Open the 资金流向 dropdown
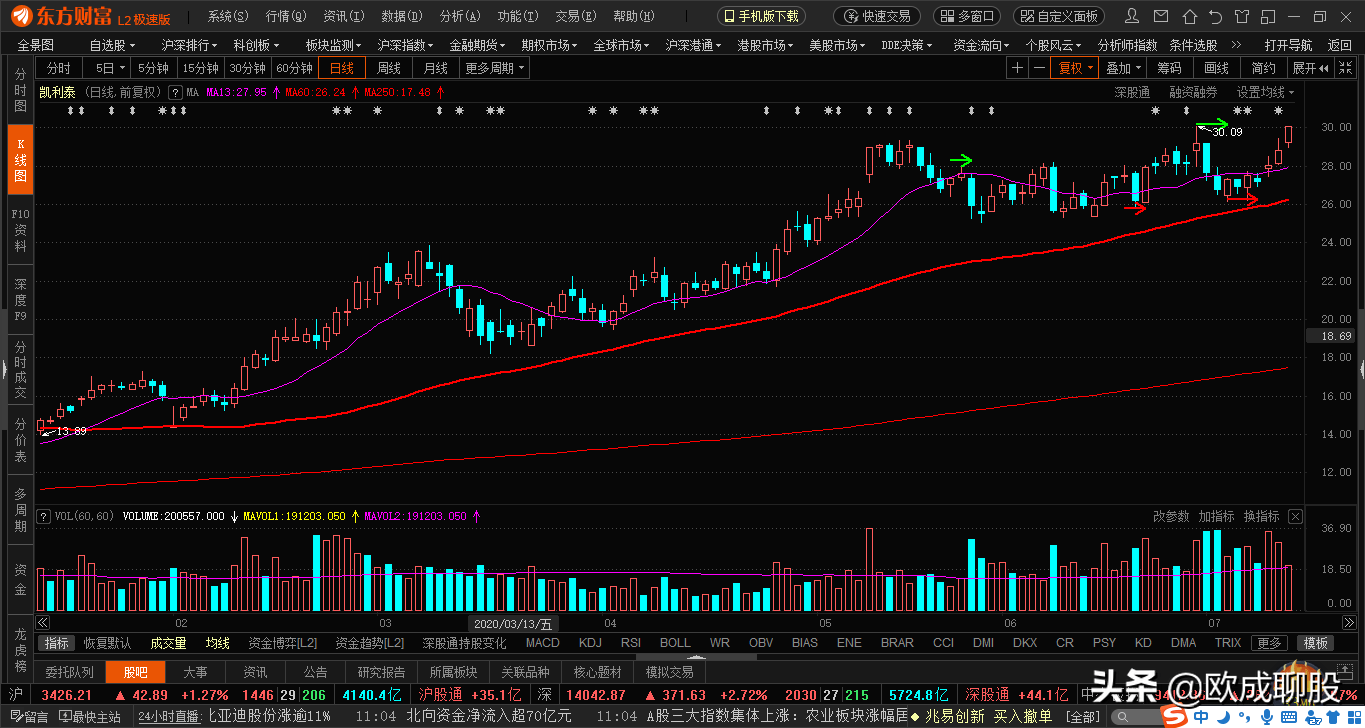 (979, 45)
